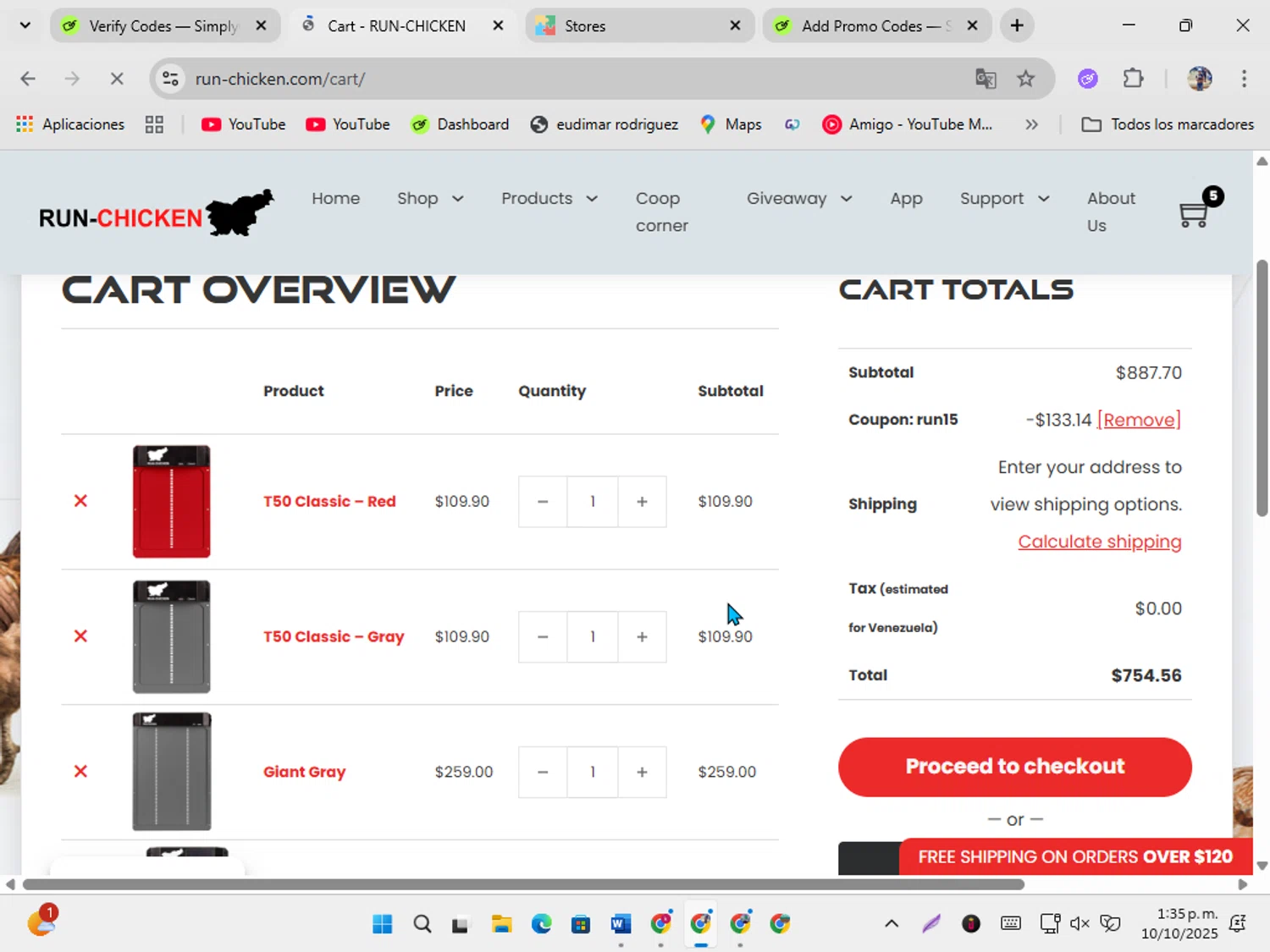1270x952 pixels.
Task: Click the address bar URL
Action: [x=280, y=79]
